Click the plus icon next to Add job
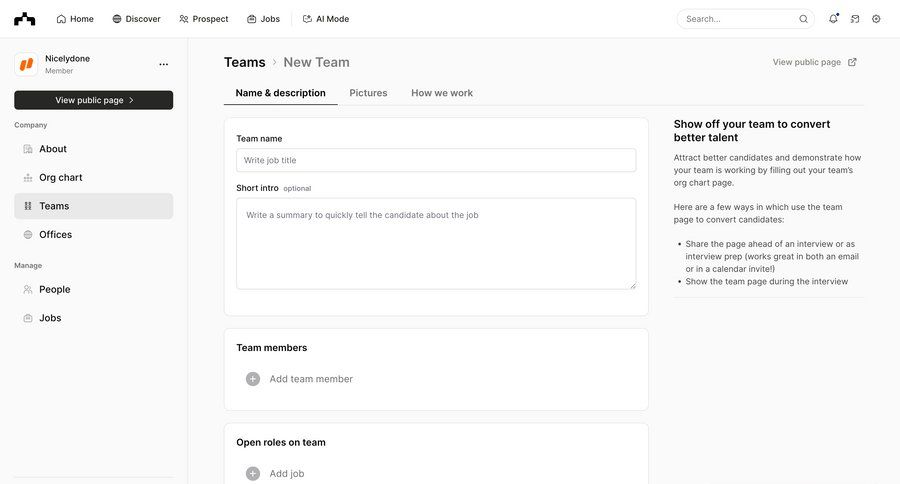Image resolution: width=900 pixels, height=484 pixels. 253,474
